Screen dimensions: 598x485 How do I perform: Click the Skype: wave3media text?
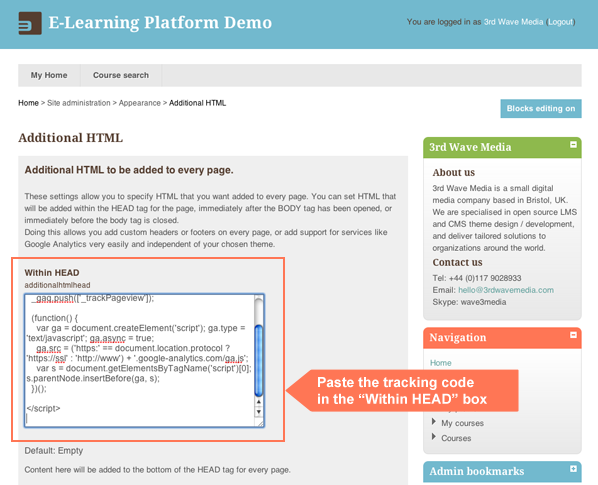pos(469,302)
